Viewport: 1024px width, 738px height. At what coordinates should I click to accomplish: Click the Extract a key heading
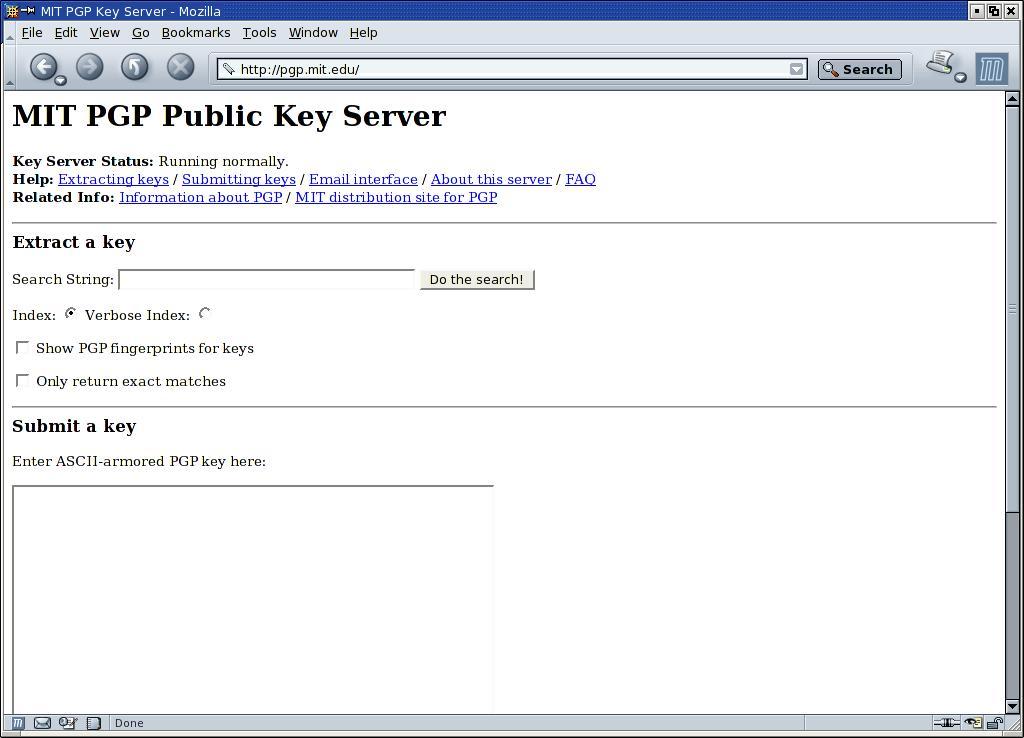[x=74, y=242]
